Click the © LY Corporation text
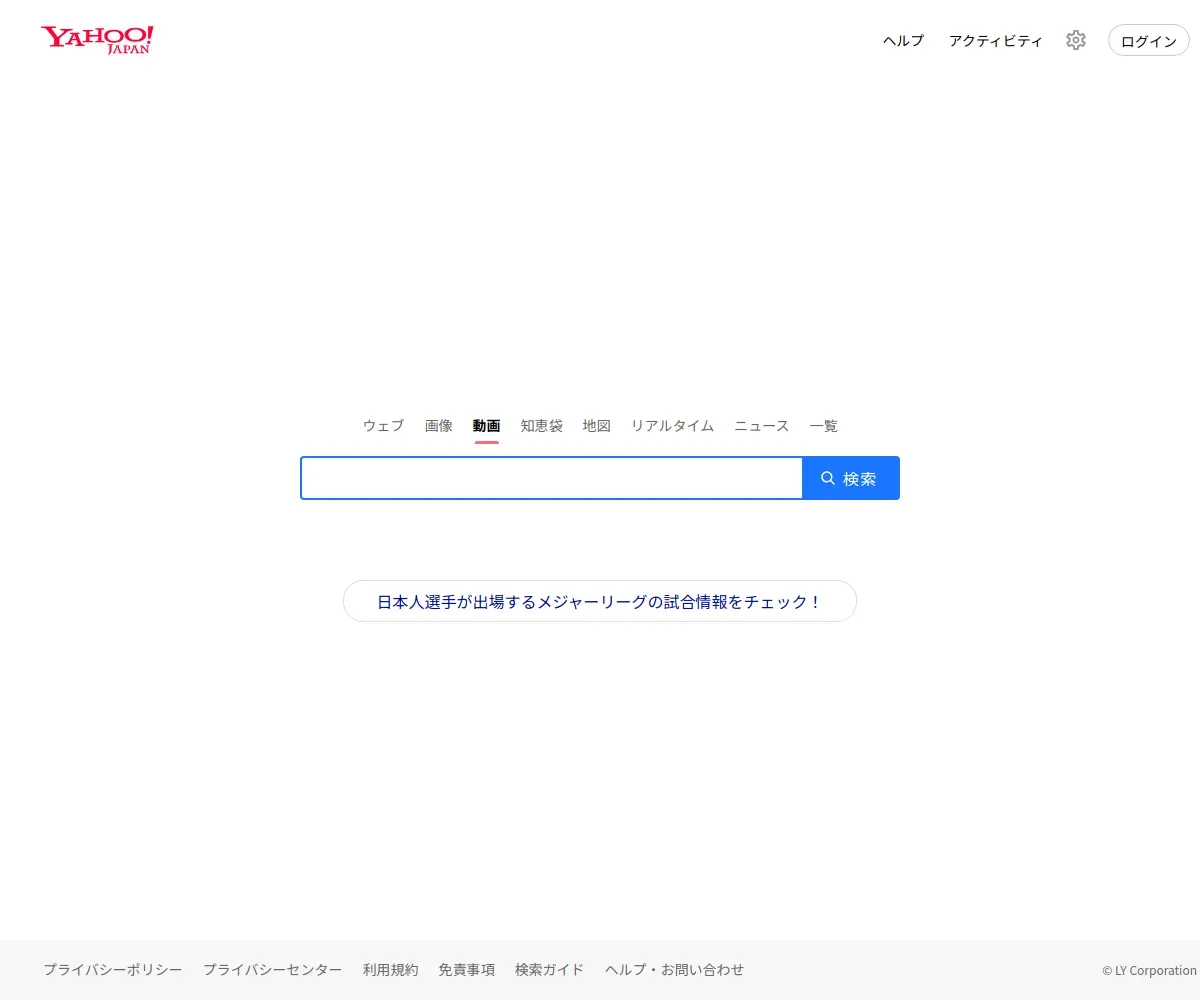This screenshot has height=1000, width=1200. pos(1149,971)
